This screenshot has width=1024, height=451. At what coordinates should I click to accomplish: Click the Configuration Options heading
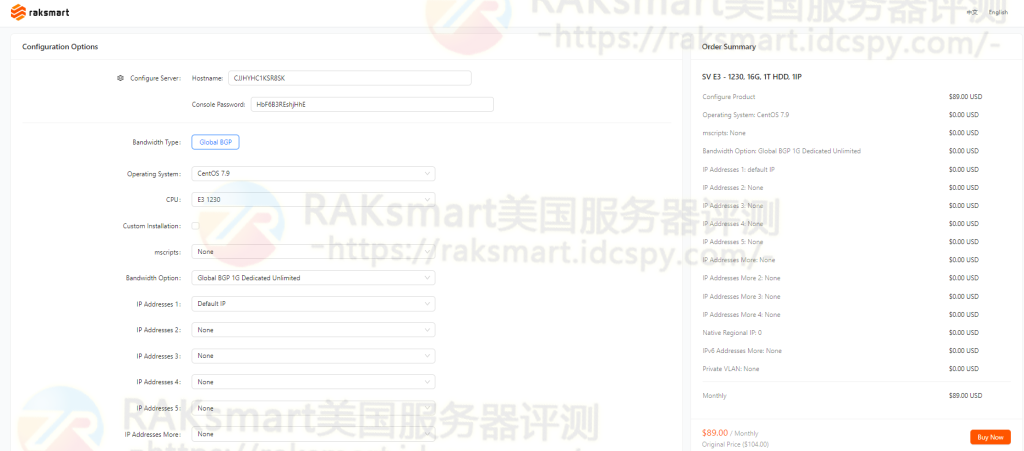tap(60, 46)
